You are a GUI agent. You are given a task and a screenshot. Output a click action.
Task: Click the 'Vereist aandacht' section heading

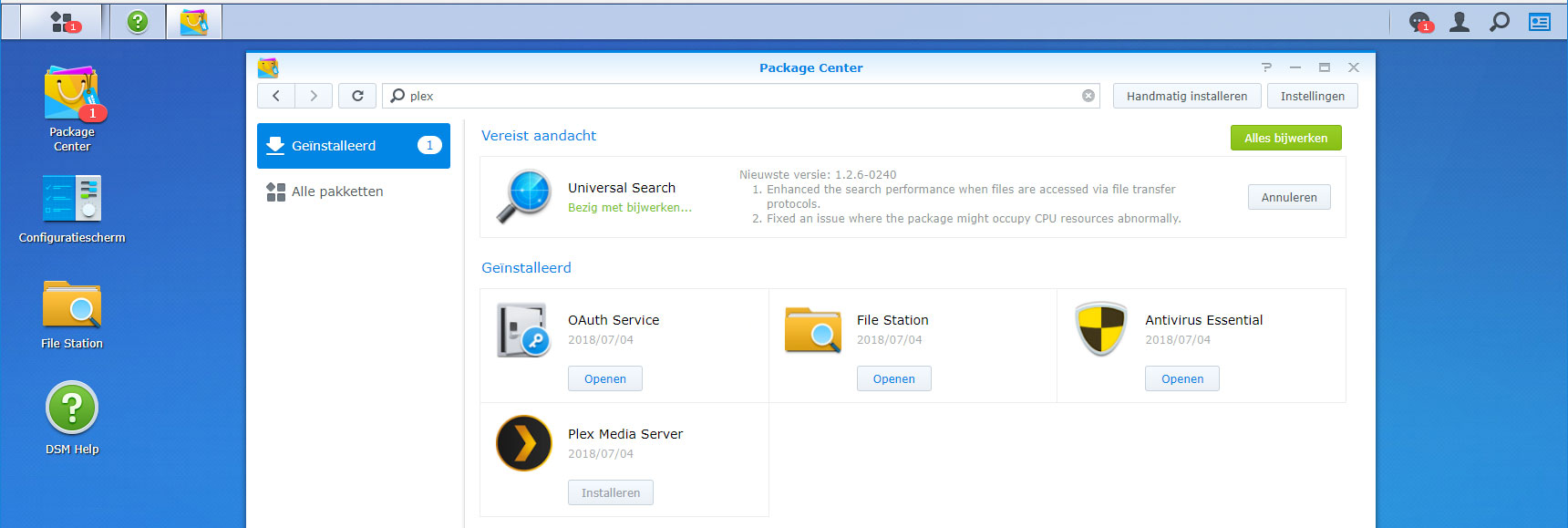539,136
